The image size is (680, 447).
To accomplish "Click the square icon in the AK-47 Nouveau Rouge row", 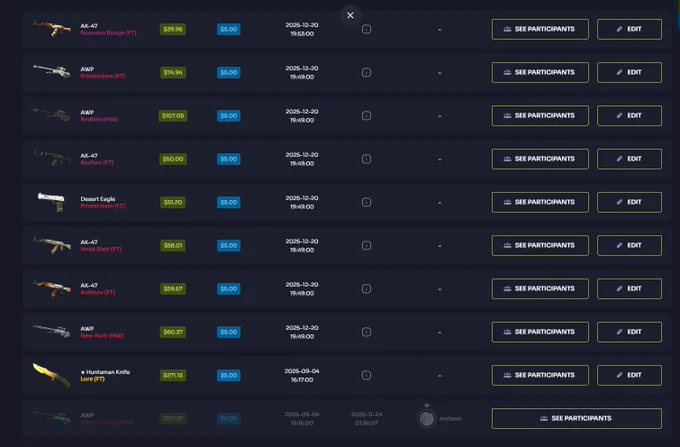I will pos(366,29).
